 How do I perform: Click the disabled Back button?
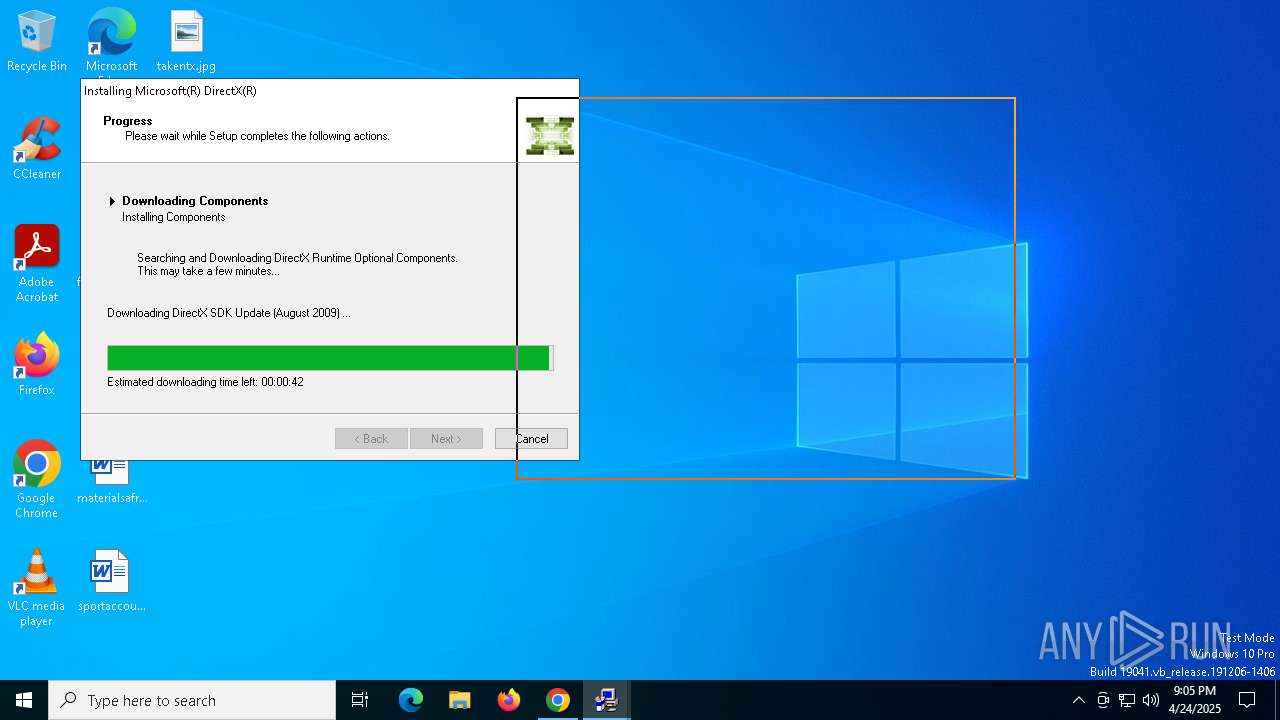pyautogui.click(x=371, y=439)
